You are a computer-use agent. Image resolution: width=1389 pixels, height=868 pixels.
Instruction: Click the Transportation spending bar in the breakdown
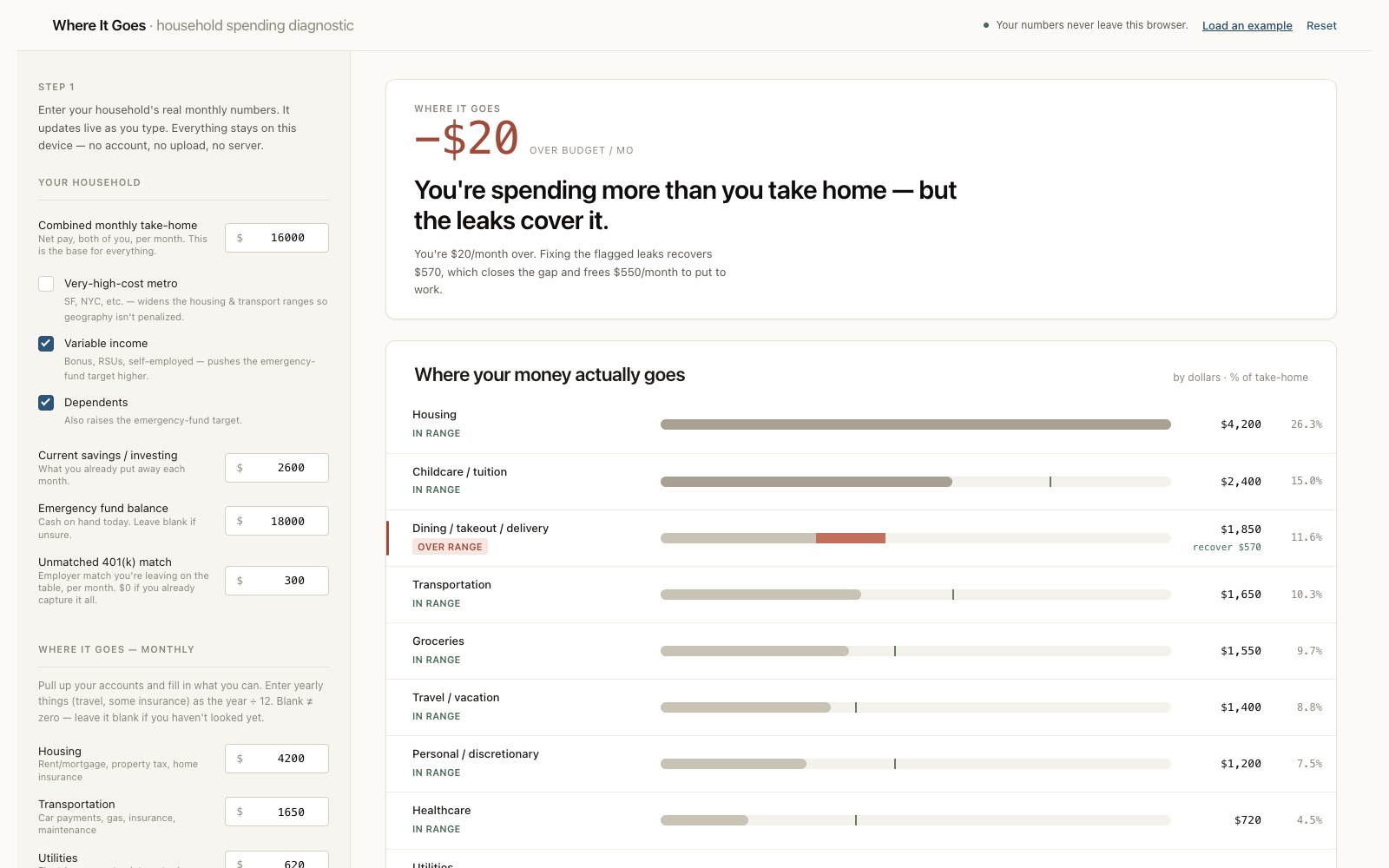916,595
